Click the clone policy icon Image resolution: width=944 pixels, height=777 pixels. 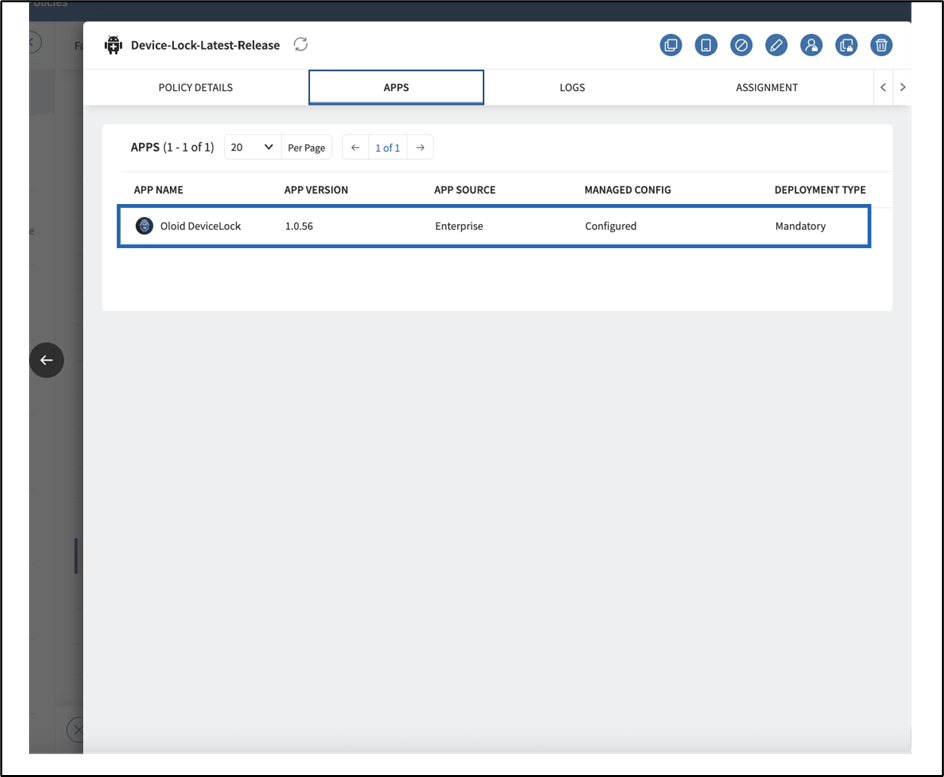(671, 45)
